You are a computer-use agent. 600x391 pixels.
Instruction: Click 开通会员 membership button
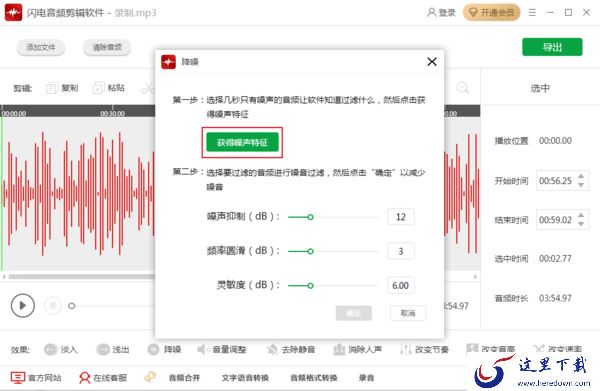click(x=492, y=13)
